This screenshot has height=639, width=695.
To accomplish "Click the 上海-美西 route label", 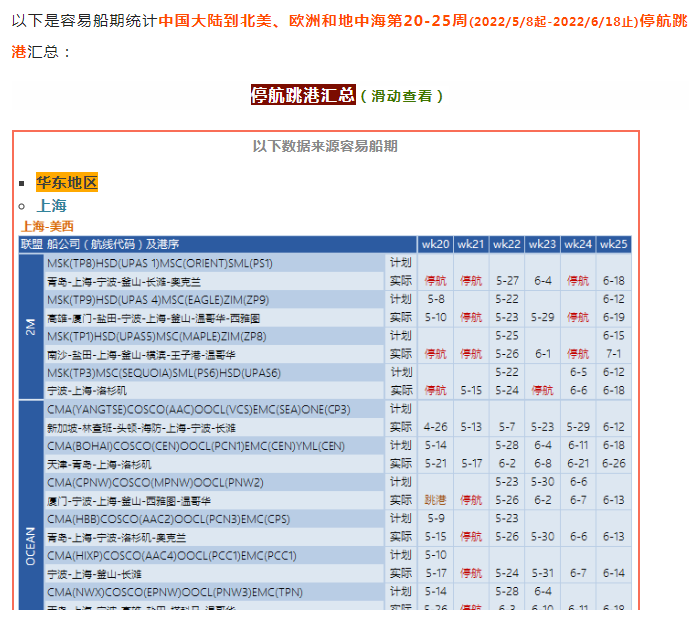I will [47, 226].
